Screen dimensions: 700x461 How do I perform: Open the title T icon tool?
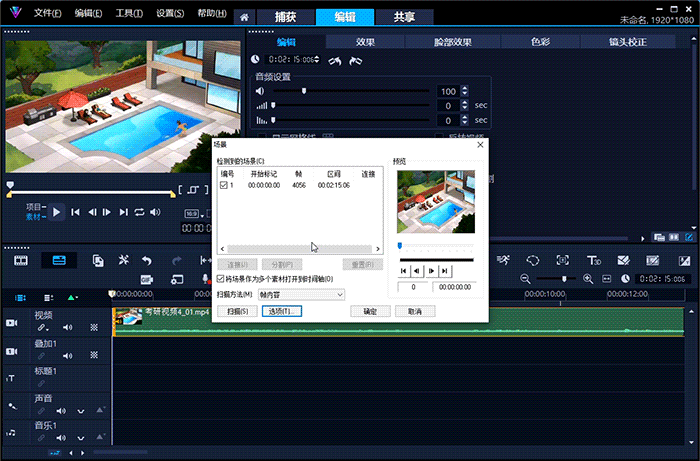[593, 260]
